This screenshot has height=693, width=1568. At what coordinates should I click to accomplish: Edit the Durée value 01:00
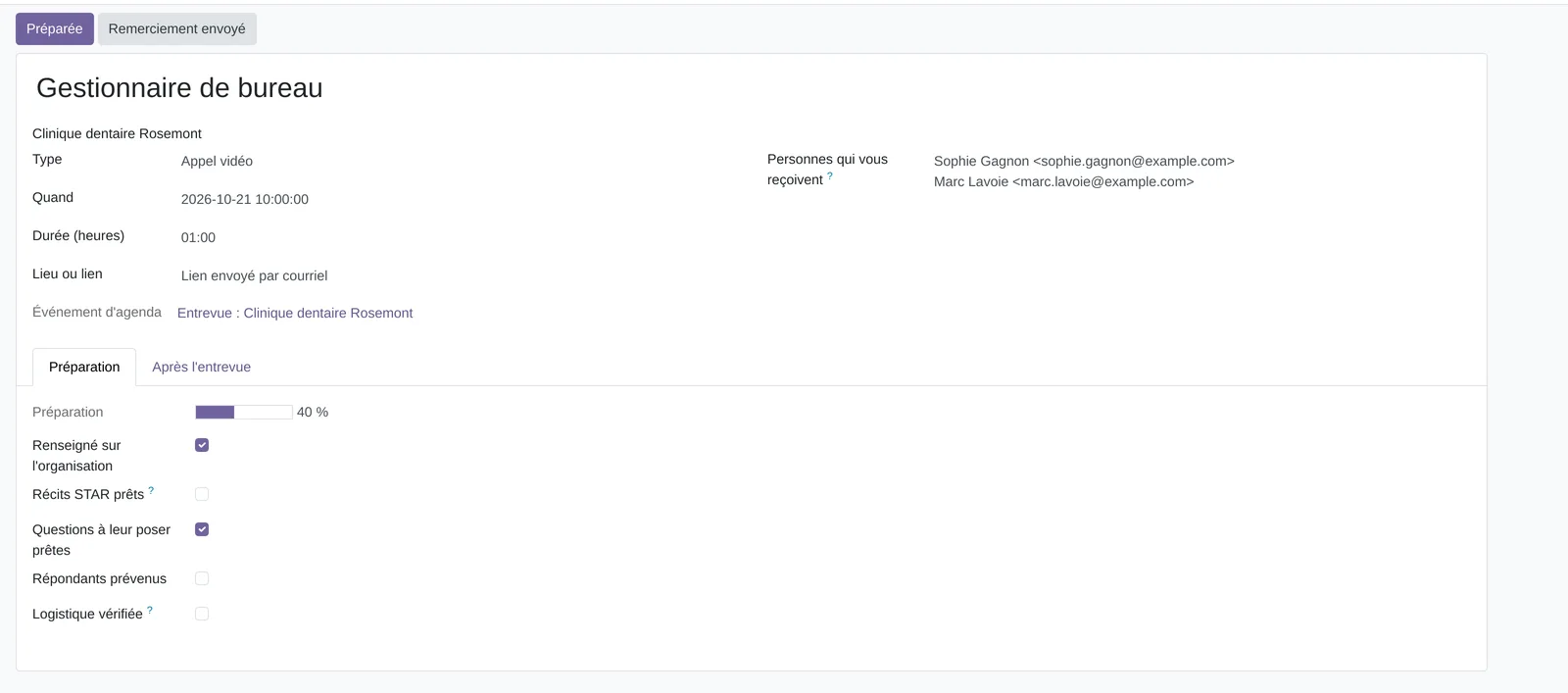coord(198,237)
